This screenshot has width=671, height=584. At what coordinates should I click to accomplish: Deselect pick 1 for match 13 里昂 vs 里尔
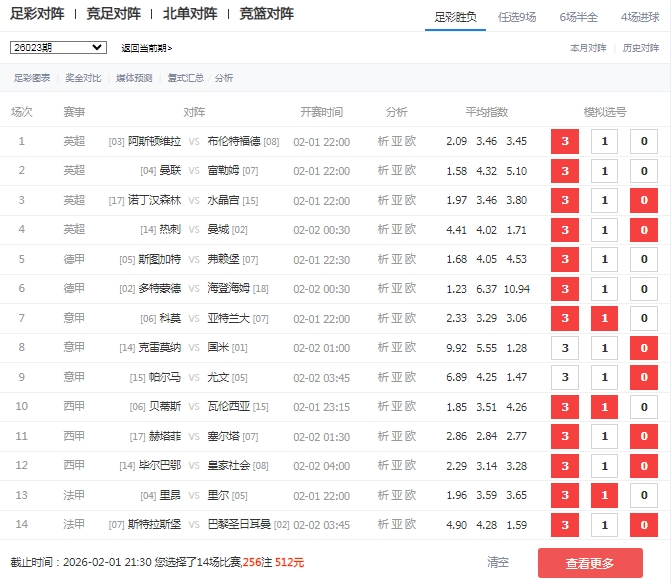pos(604,495)
